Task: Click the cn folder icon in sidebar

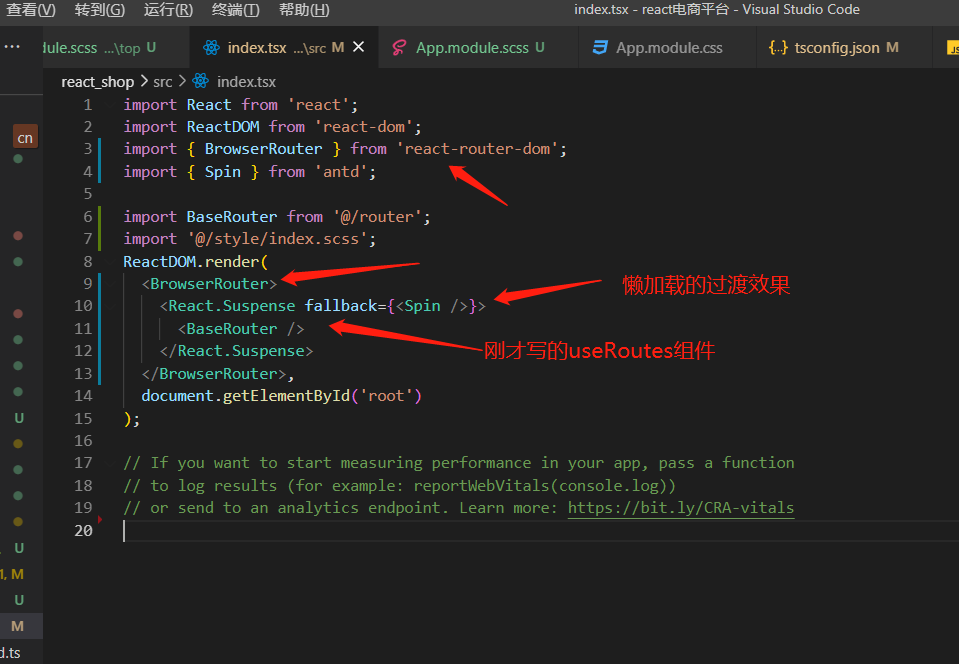Action: (25, 138)
